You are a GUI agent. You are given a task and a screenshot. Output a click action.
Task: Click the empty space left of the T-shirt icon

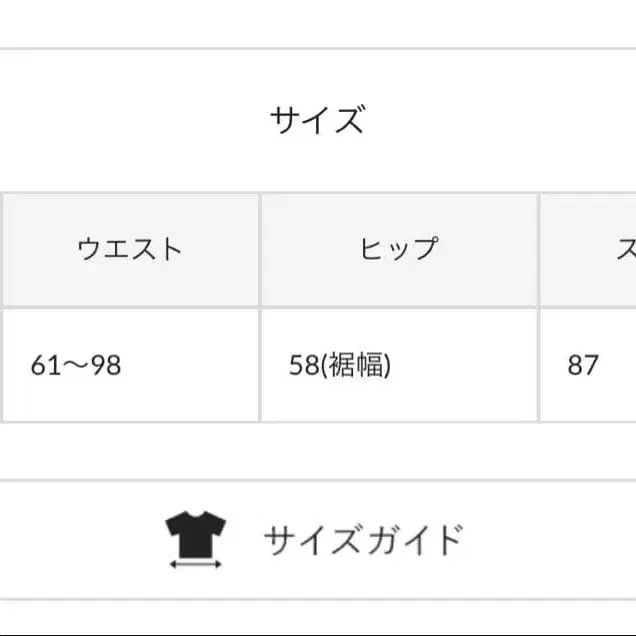80,540
